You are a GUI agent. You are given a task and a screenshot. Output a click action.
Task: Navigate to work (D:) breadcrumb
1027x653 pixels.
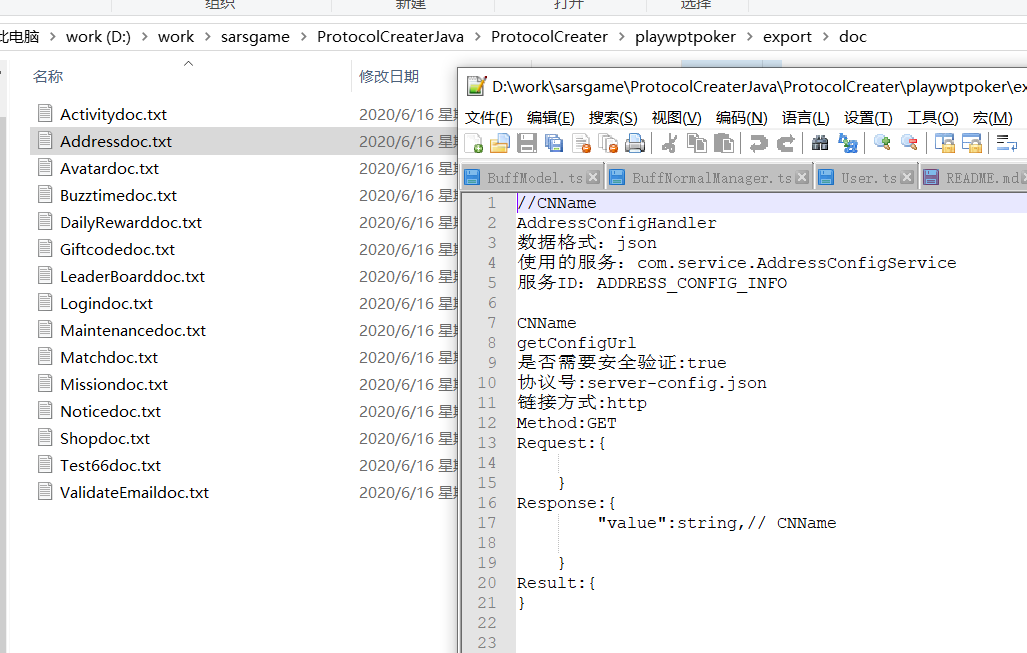click(x=98, y=37)
